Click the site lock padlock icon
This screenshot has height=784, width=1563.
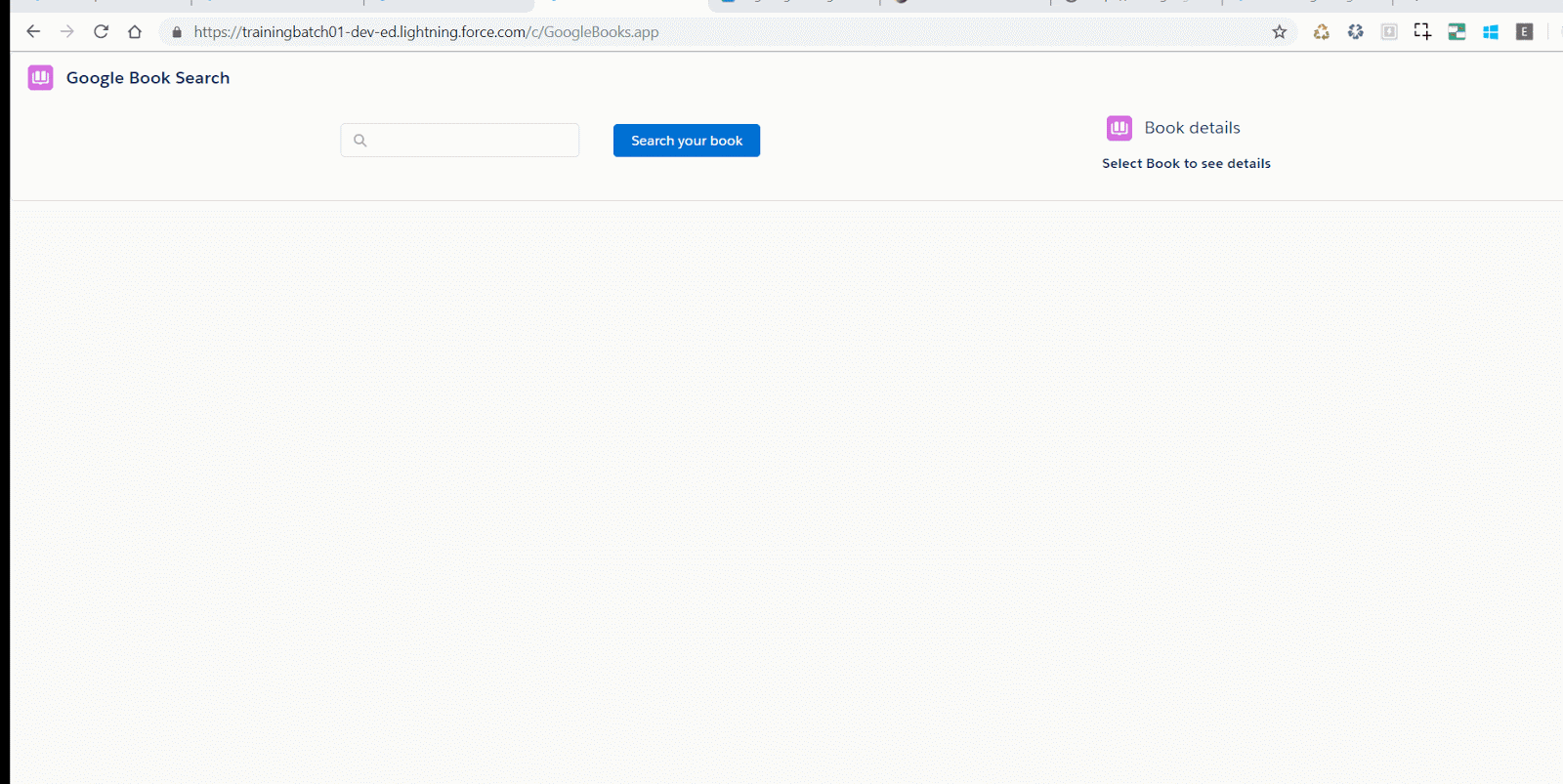pos(177,32)
